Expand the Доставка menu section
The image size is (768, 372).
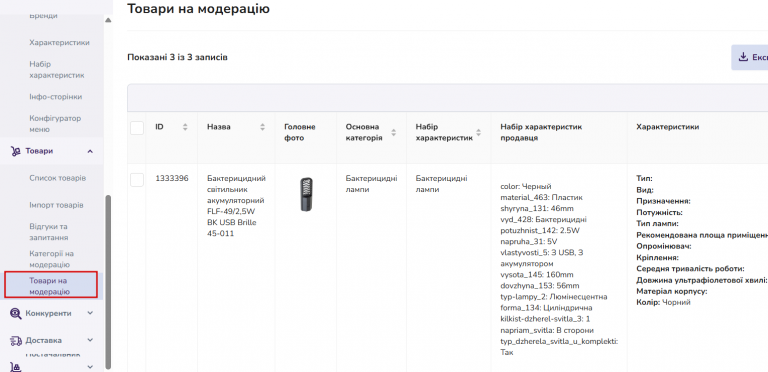(90, 340)
